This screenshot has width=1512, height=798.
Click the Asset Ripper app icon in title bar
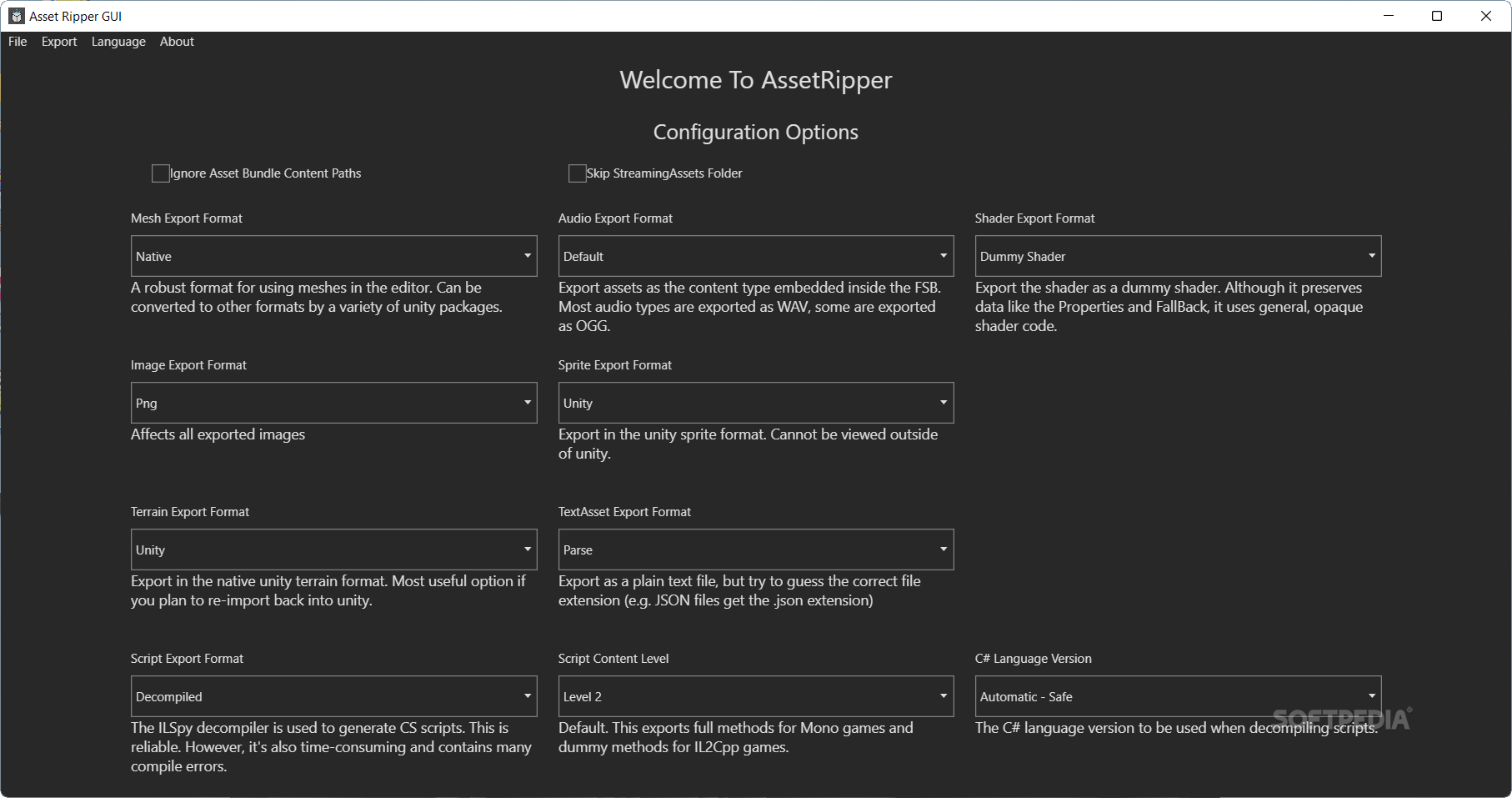click(16, 16)
